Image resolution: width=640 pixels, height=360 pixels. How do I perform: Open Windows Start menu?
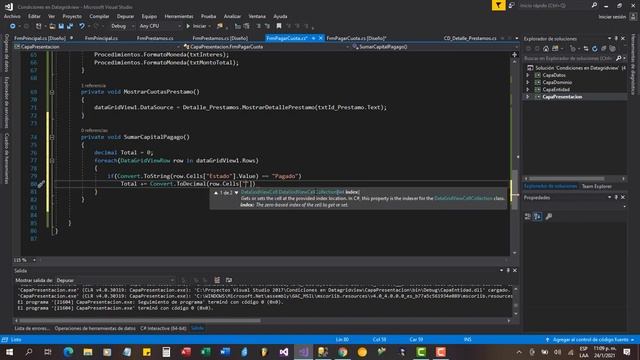(9, 352)
